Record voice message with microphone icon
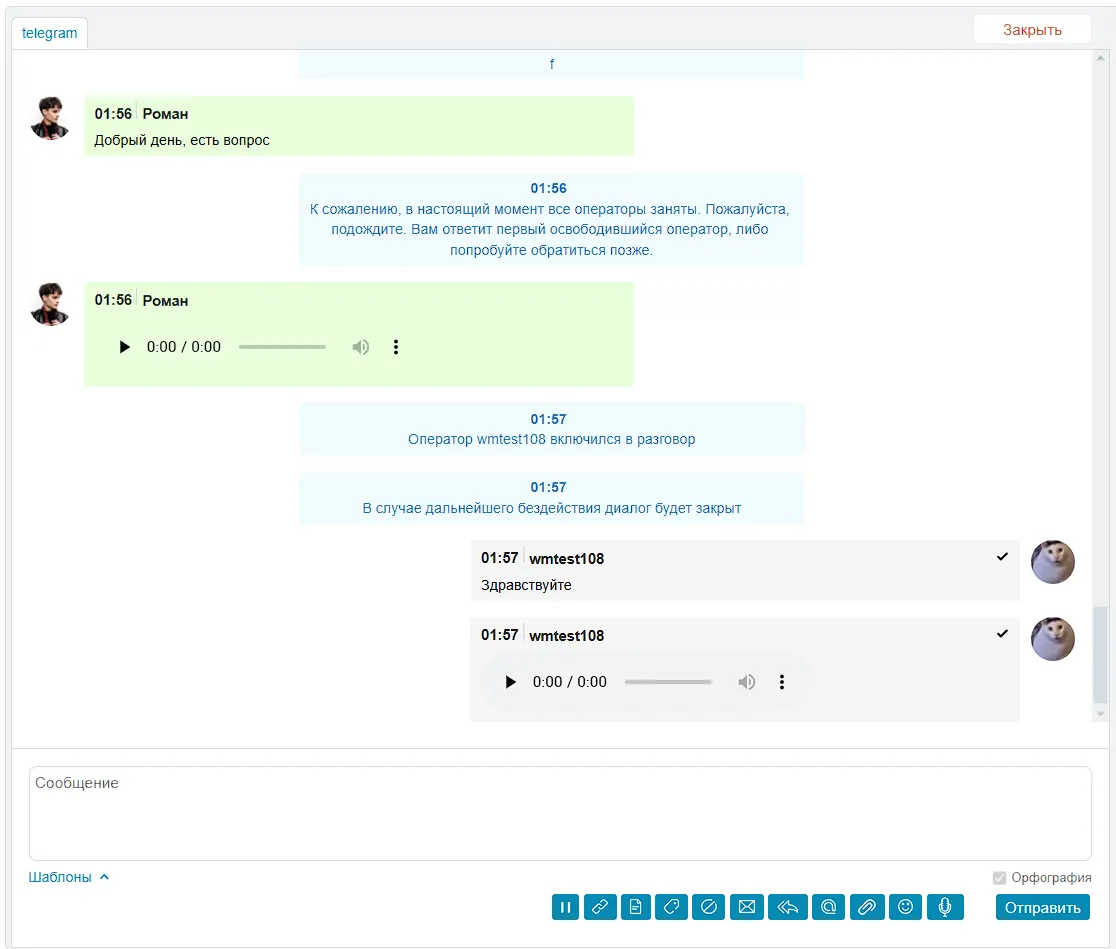 [944, 907]
